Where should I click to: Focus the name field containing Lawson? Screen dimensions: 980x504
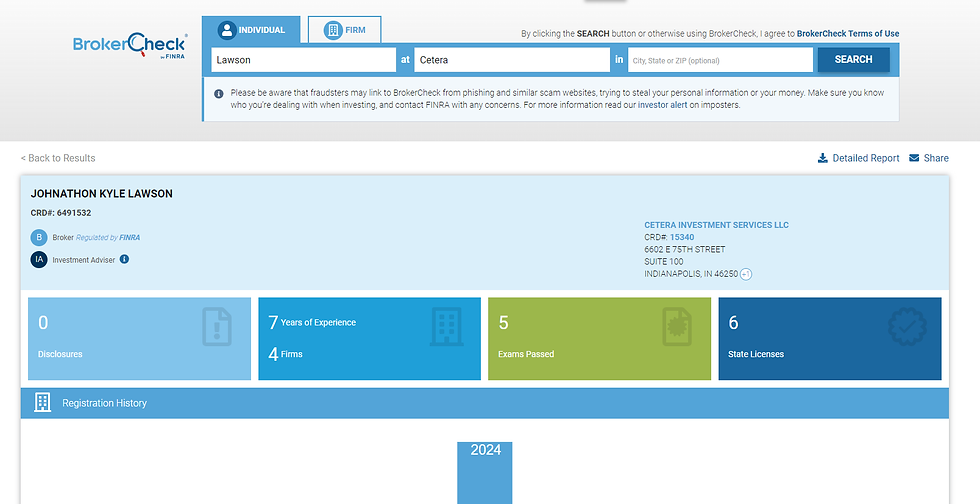click(x=304, y=60)
